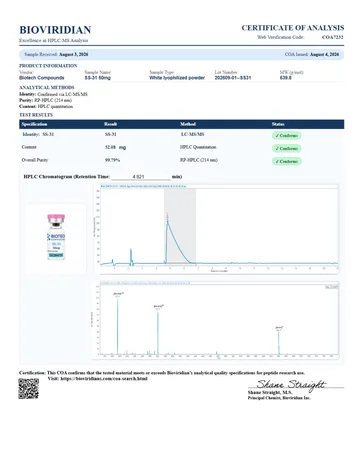The image size is (360, 466).
Task: Click the rightmost labeled peak in the mass spectrum
Action: pyautogui.click(x=279, y=342)
